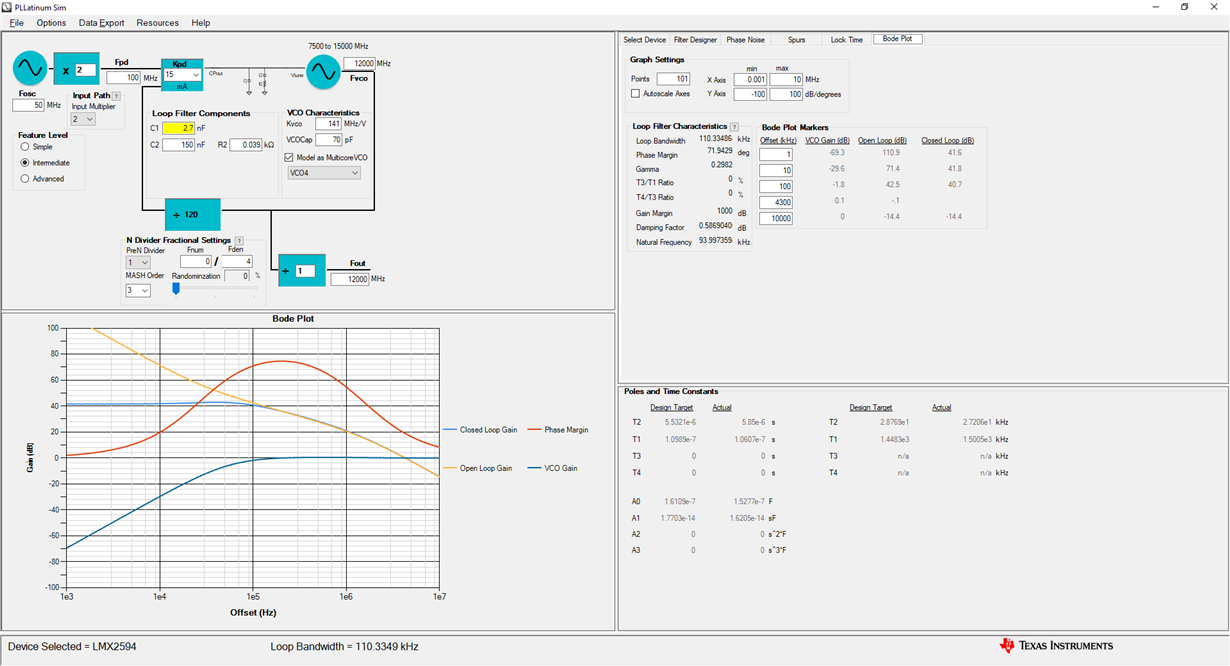
Task: Edit the Fden denominator field
Action: point(235,261)
